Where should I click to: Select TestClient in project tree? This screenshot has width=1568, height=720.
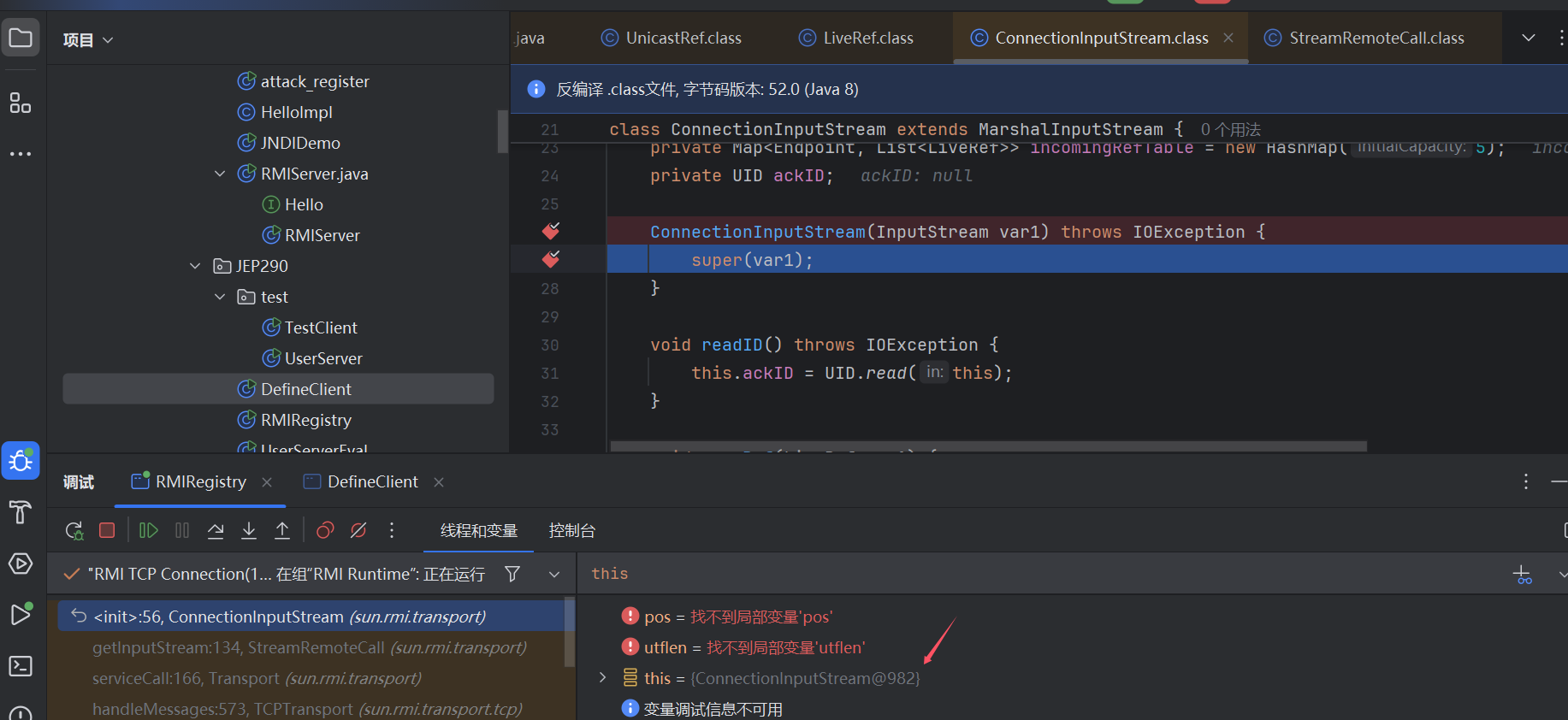click(x=321, y=328)
